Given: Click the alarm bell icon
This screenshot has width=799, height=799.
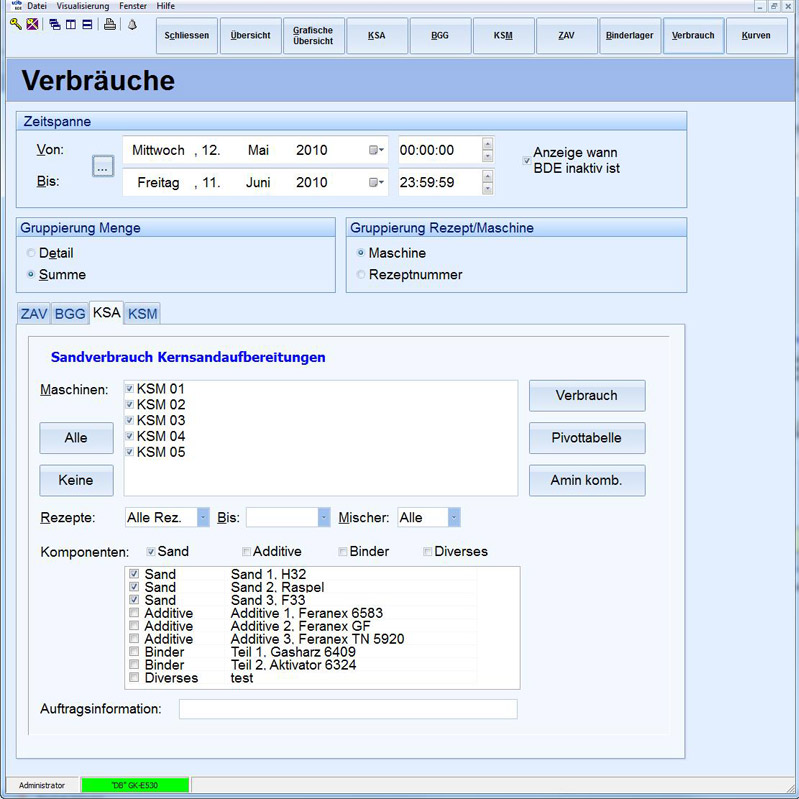Looking at the screenshot, I should click(132, 24).
